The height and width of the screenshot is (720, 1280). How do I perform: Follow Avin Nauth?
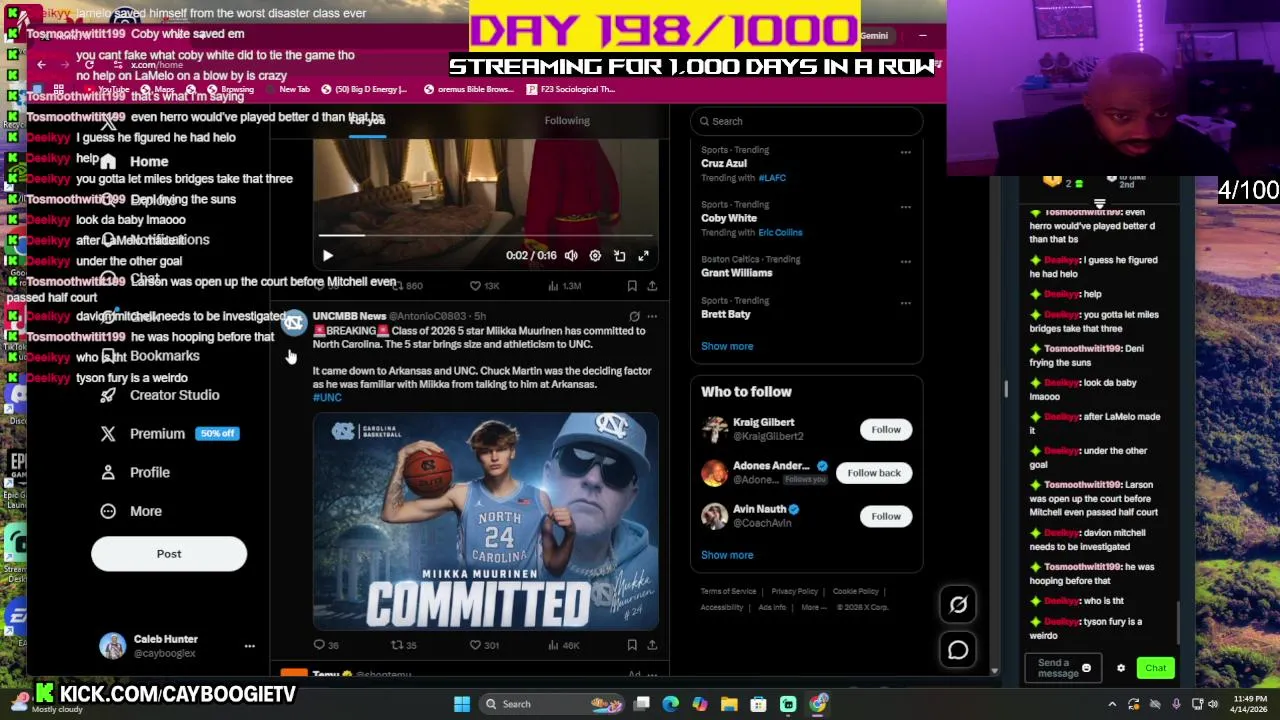click(x=885, y=516)
